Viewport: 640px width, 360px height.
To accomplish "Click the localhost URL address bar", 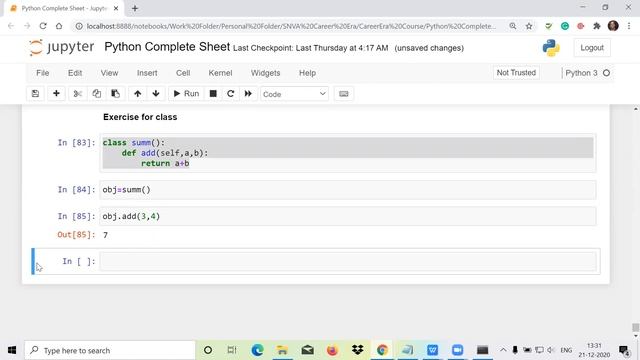I will pyautogui.click(x=291, y=26).
